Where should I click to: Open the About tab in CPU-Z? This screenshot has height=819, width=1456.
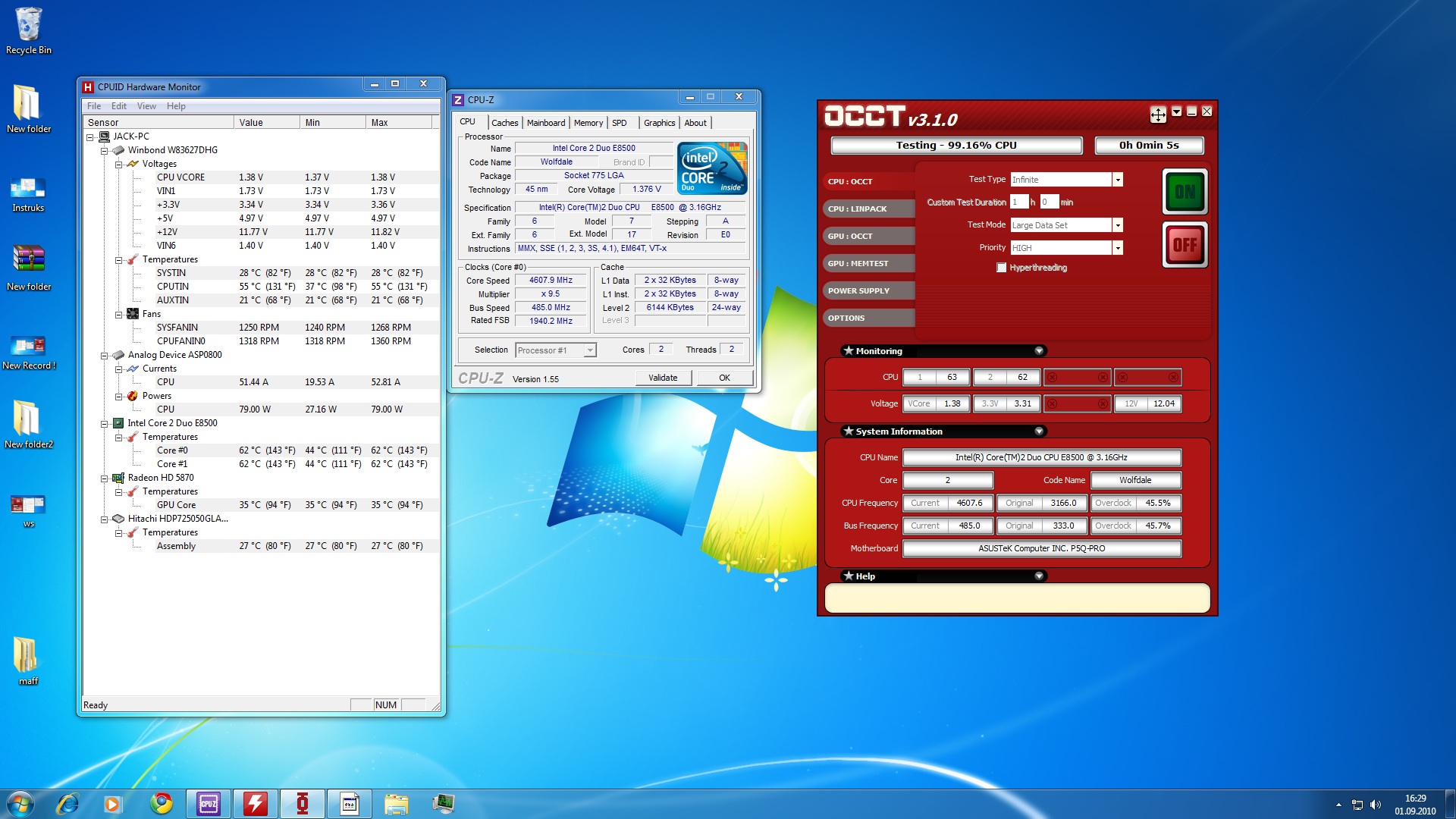695,123
